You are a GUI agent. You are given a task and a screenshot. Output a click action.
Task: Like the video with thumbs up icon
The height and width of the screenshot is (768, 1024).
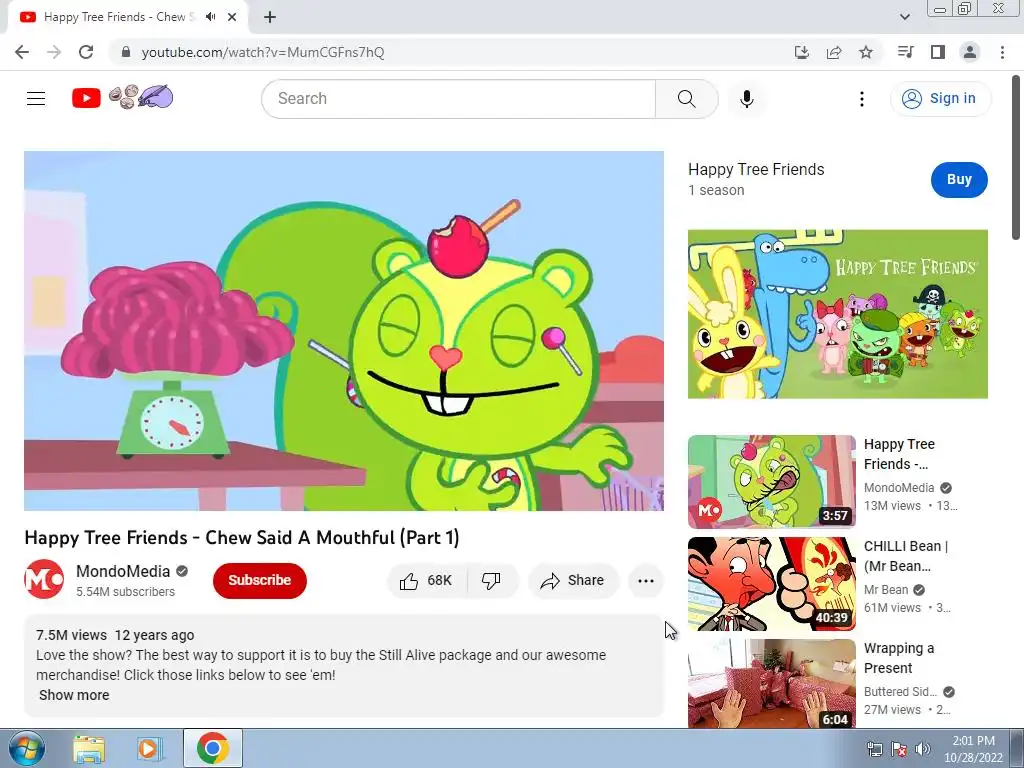tap(409, 581)
